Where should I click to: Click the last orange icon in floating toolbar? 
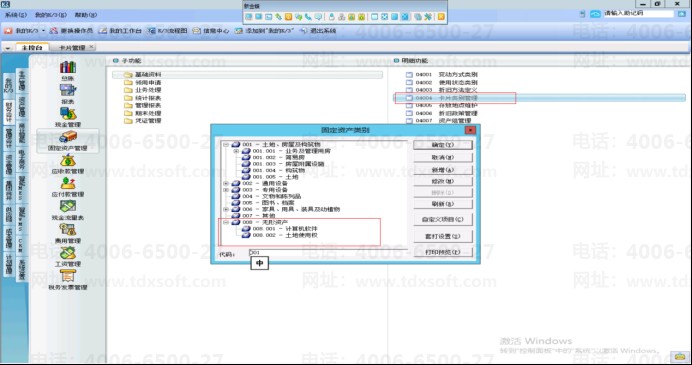click(x=440, y=17)
